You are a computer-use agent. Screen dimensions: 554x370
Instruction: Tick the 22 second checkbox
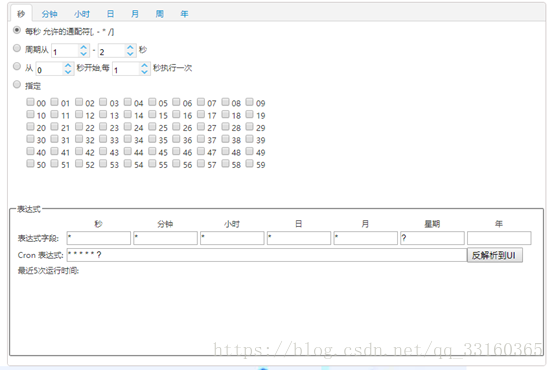(x=79, y=127)
